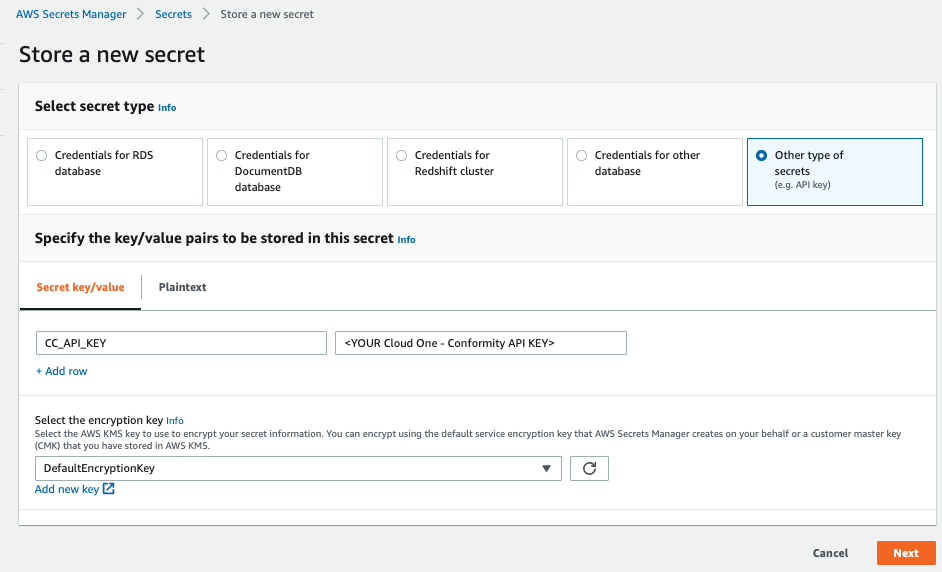This screenshot has height=572, width=942.
Task: Go to AWS Secrets Manager breadcrumb
Action: coord(71,14)
